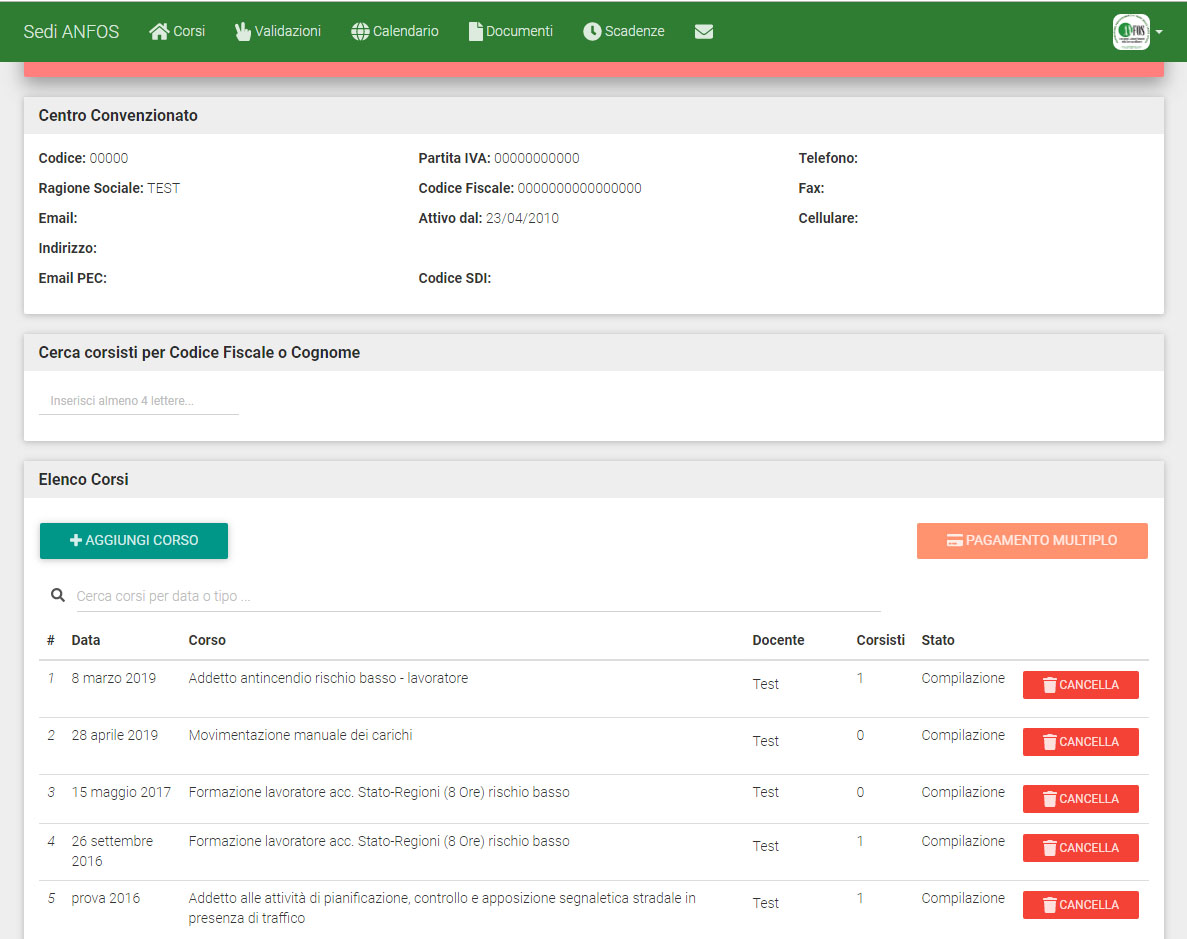Expand the user profile dropdown arrow
Viewport: 1187px width, 939px height.
pos(1159,32)
